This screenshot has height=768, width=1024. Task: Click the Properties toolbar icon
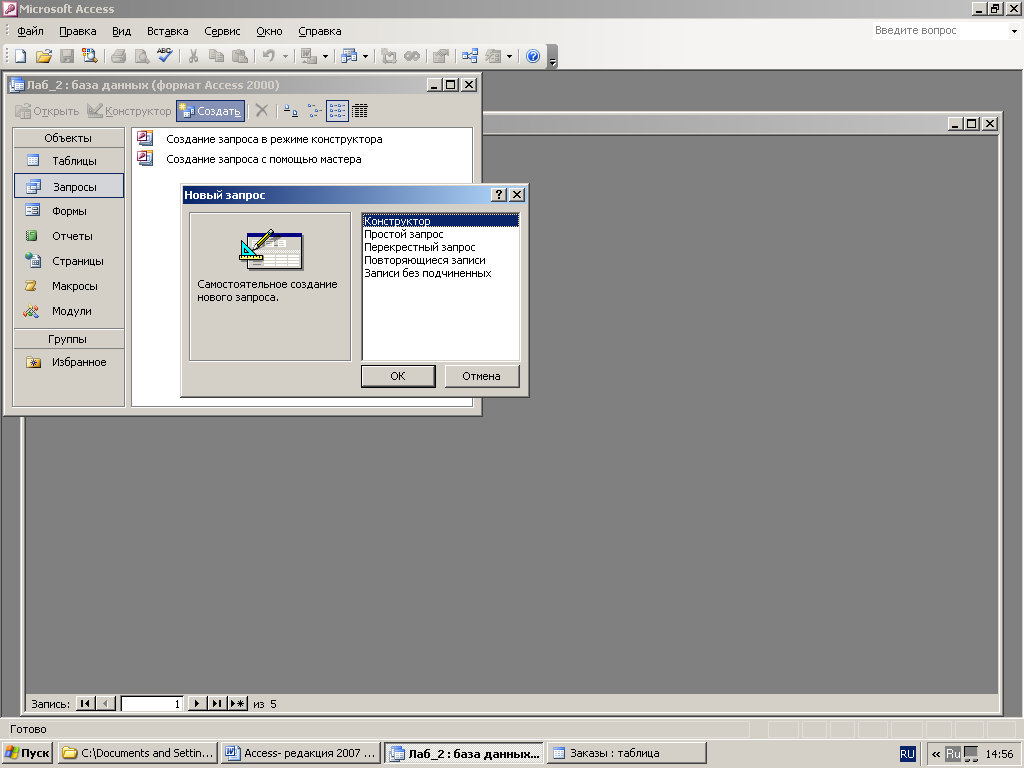click(441, 56)
